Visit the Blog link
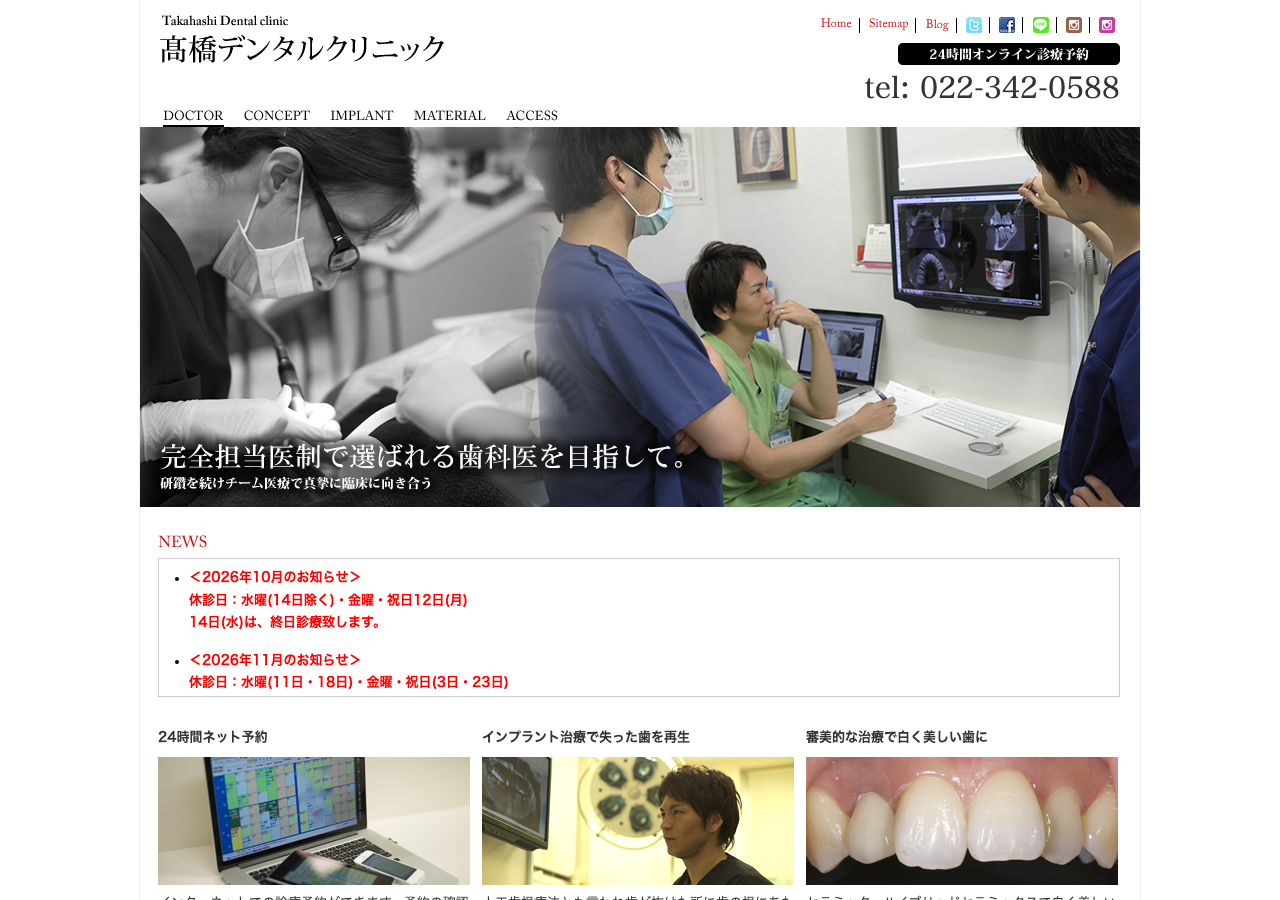 pyautogui.click(x=937, y=24)
